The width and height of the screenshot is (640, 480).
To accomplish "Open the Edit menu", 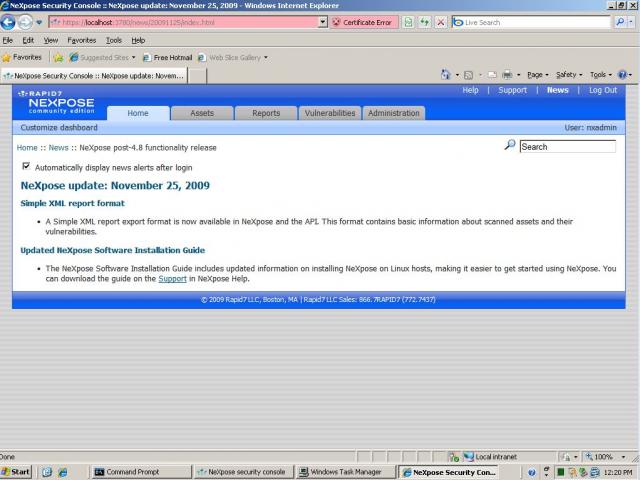I will click(x=28, y=40).
